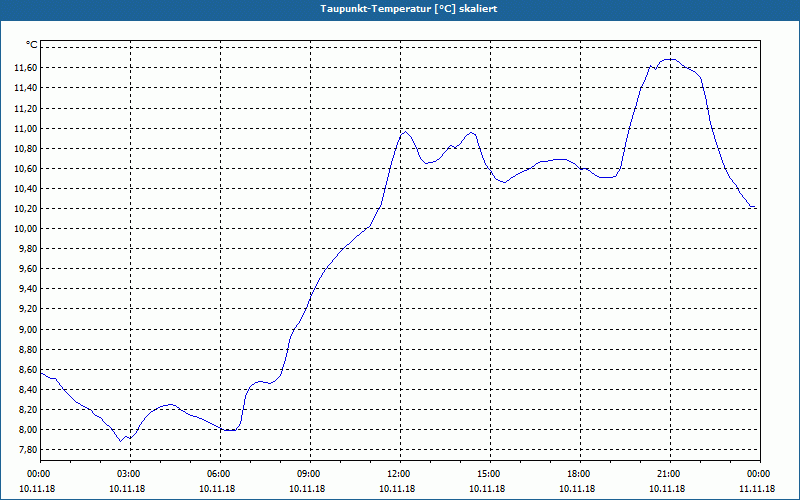The image size is (800, 500).
Task: Select date "10.11.18" below the 06:00 label
Action: pos(217,489)
